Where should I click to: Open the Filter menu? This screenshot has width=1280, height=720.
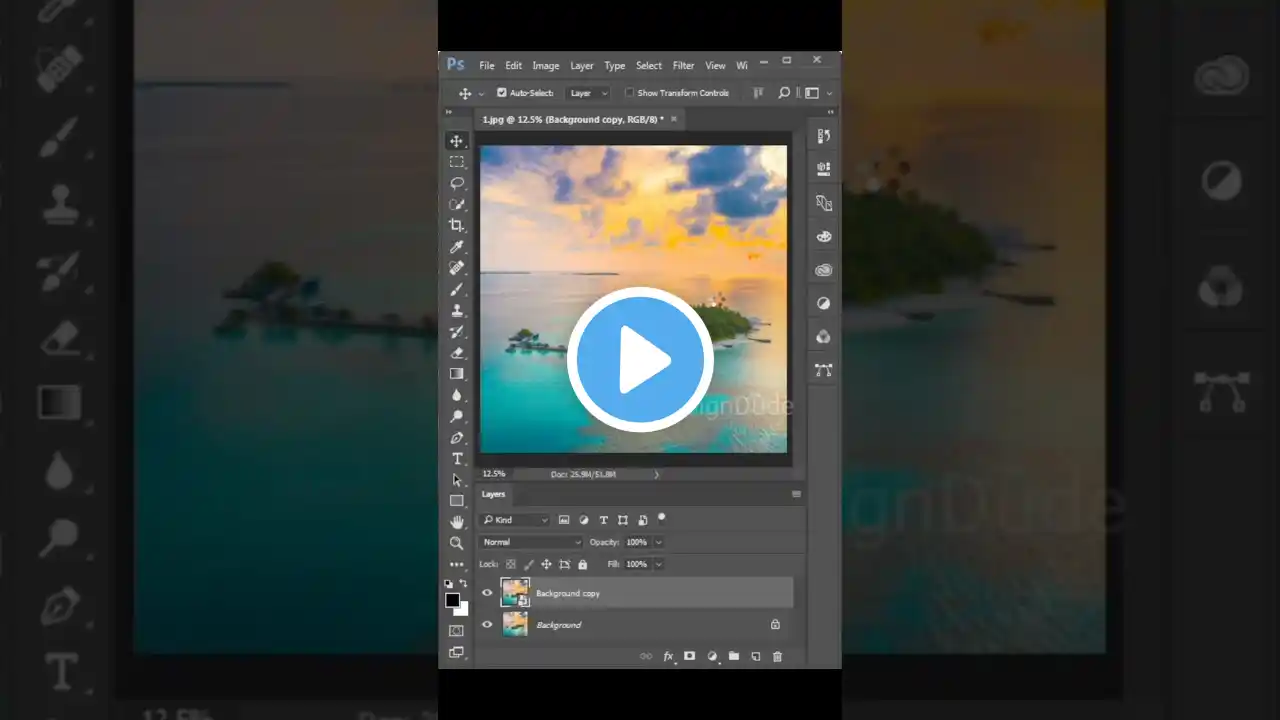[x=683, y=66]
